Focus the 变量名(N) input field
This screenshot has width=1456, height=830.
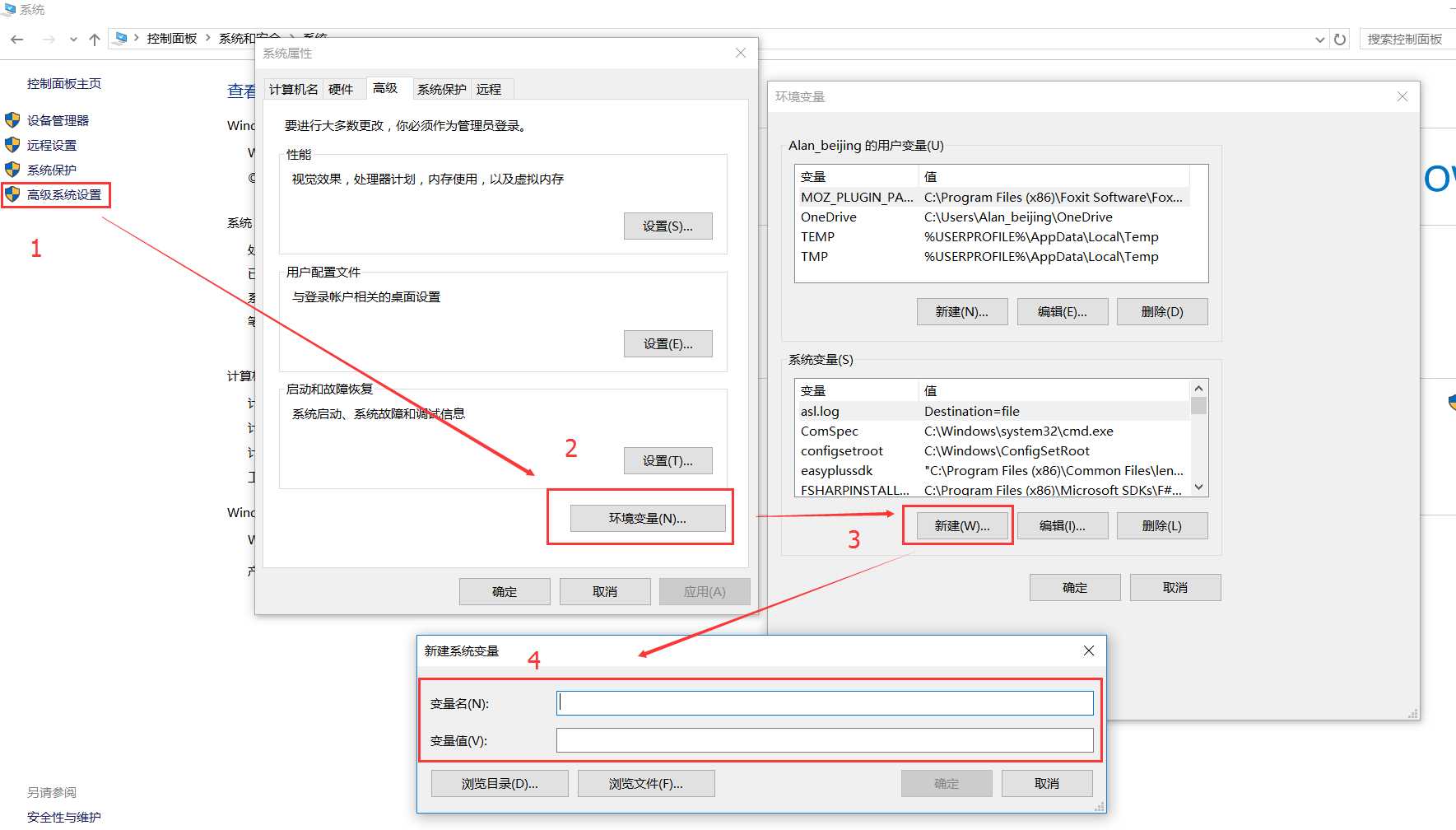coord(825,703)
